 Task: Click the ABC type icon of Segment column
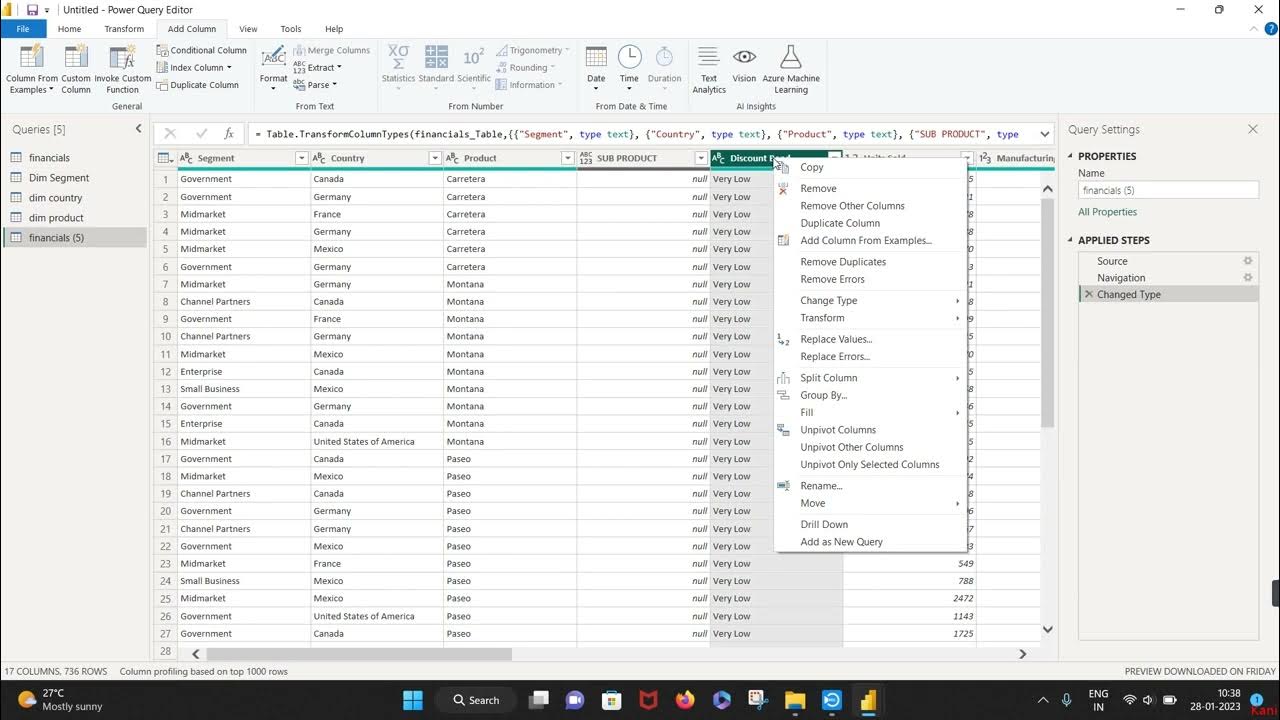click(186, 158)
